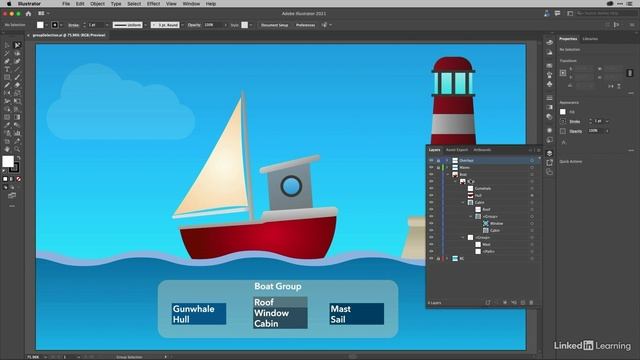This screenshot has height=360, width=640.
Task: Select the Eyedropper tool
Action: pos(7,125)
